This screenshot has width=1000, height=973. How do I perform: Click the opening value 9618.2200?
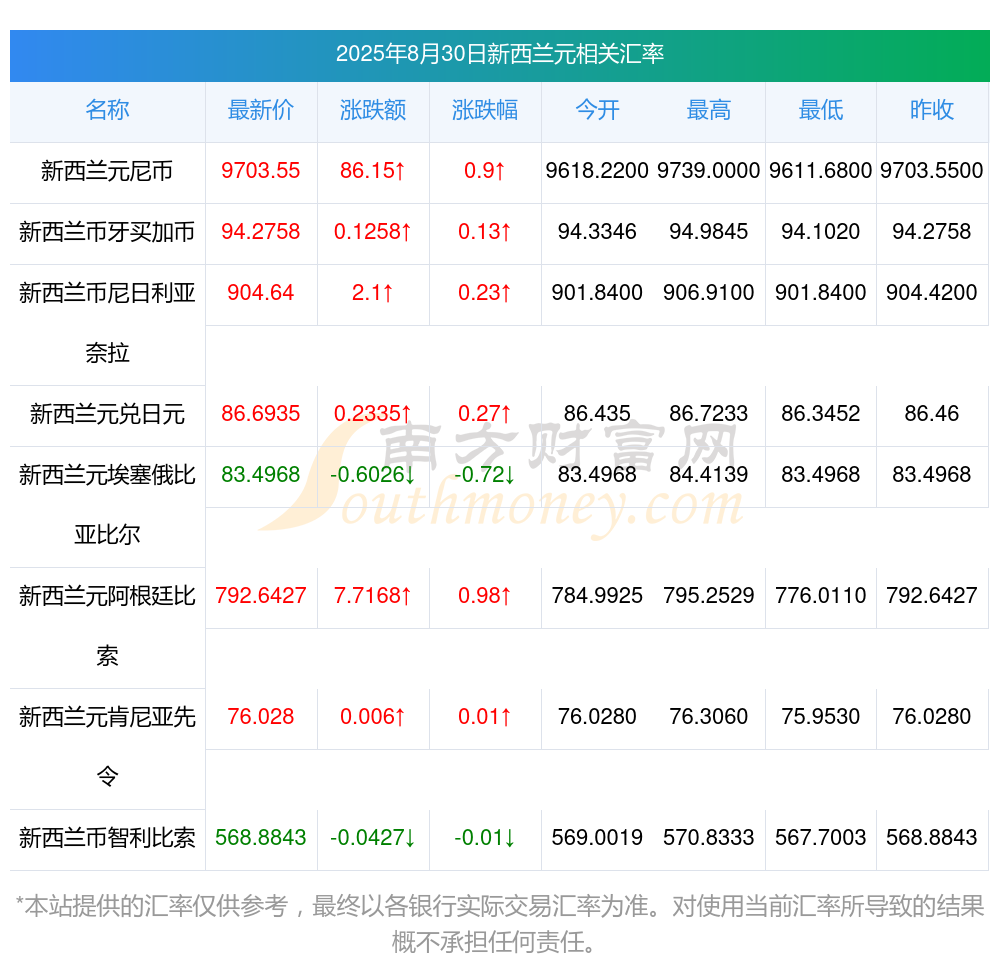click(x=597, y=170)
